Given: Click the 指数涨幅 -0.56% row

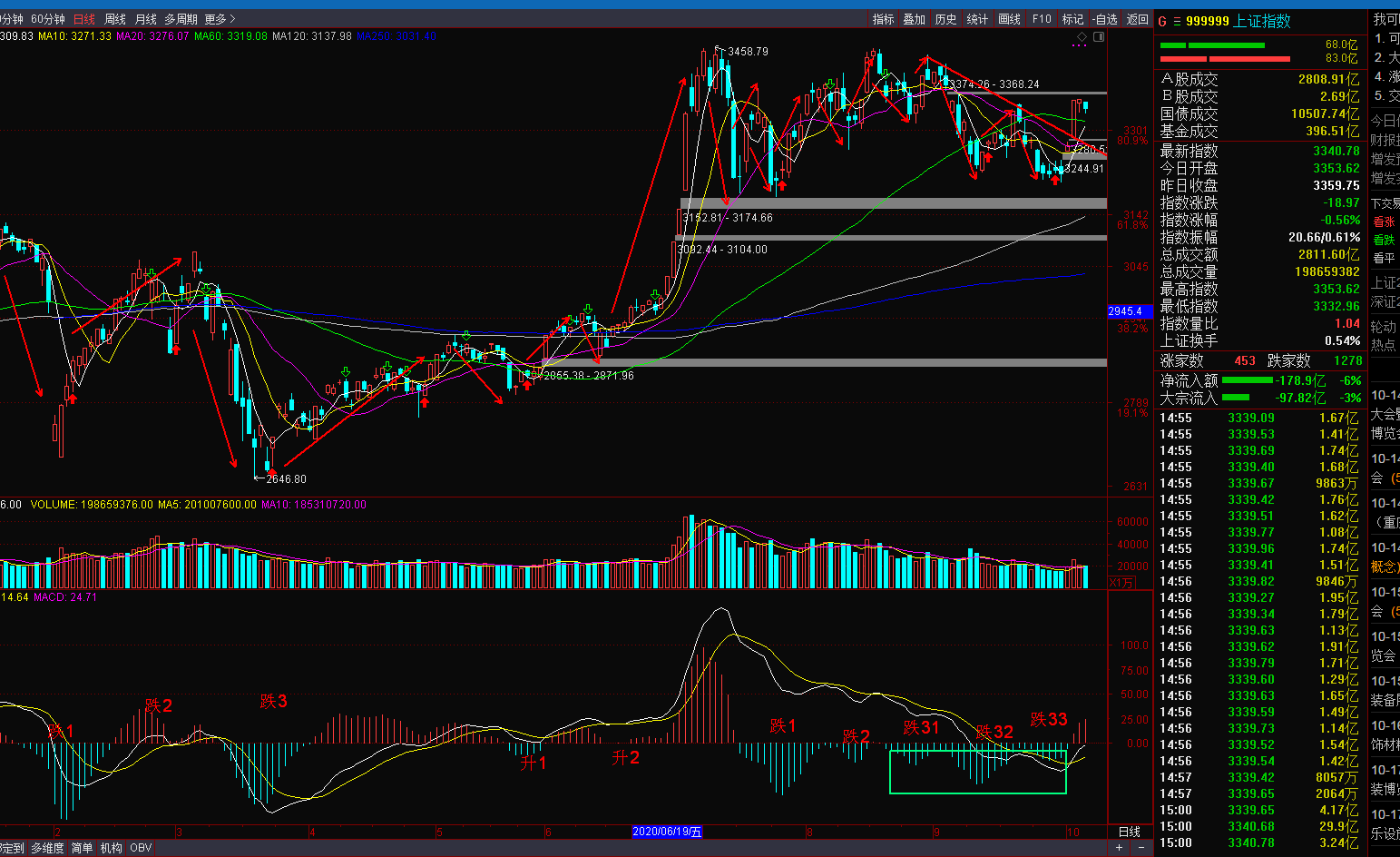Looking at the screenshot, I should click(1259, 220).
